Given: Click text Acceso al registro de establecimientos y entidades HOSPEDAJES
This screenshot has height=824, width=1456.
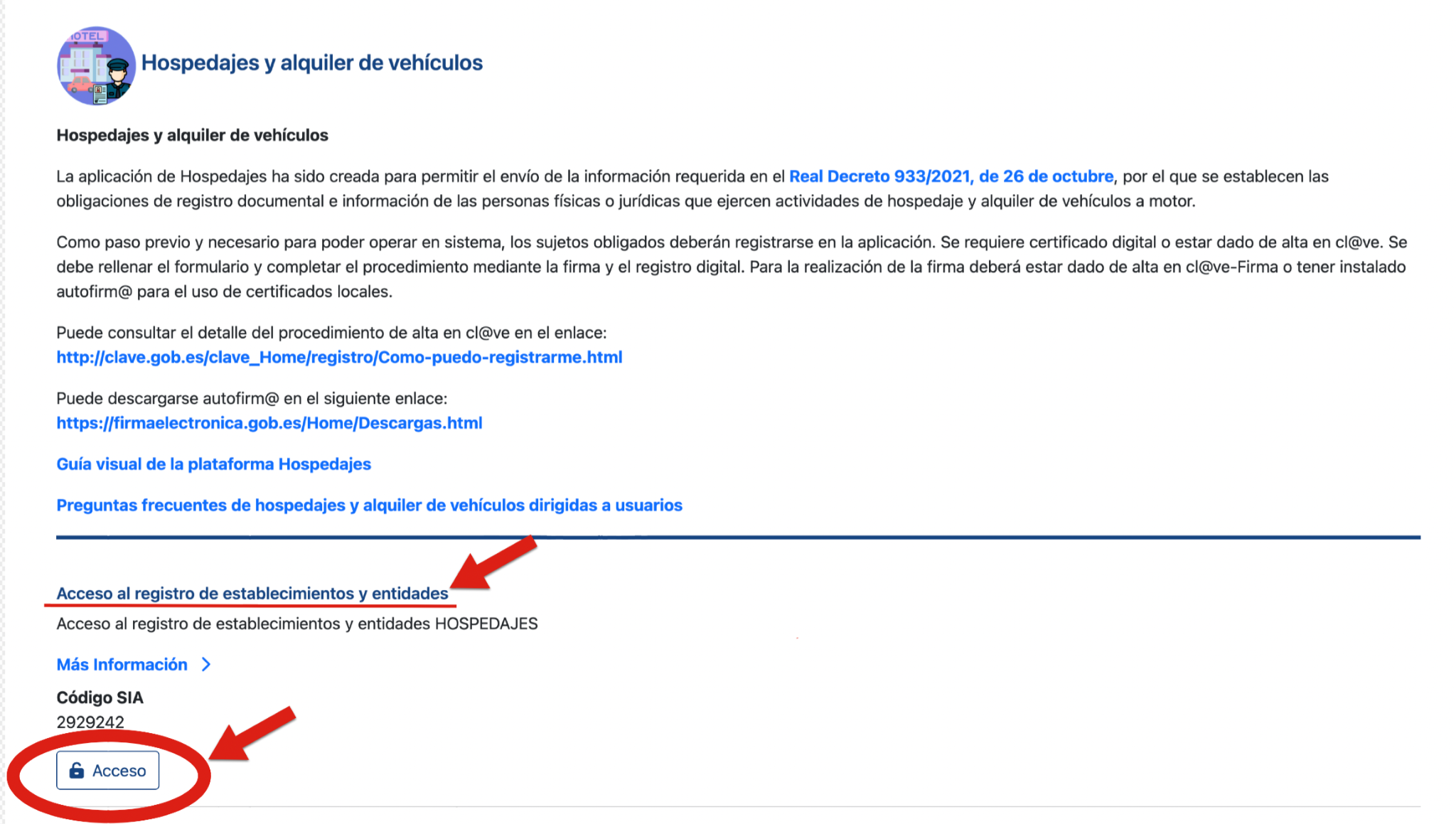Looking at the screenshot, I should pos(297,624).
